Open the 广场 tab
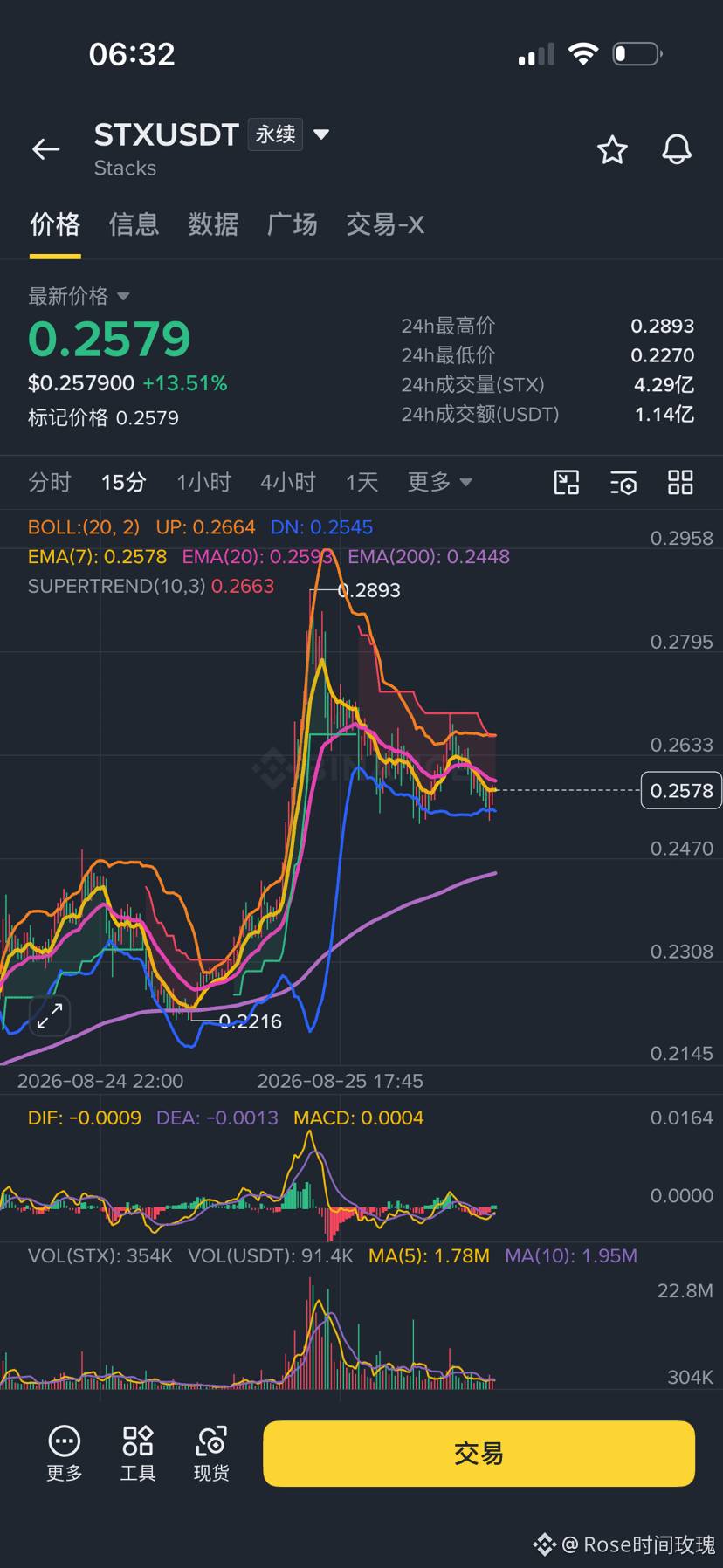Screen dimensions: 723x1568 (293, 224)
